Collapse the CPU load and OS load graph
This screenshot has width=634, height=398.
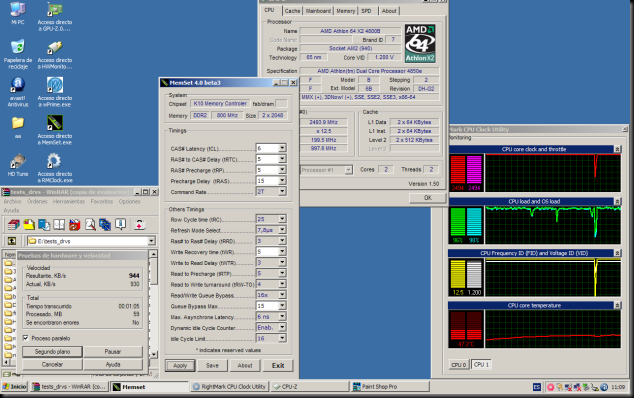[x=617, y=201]
